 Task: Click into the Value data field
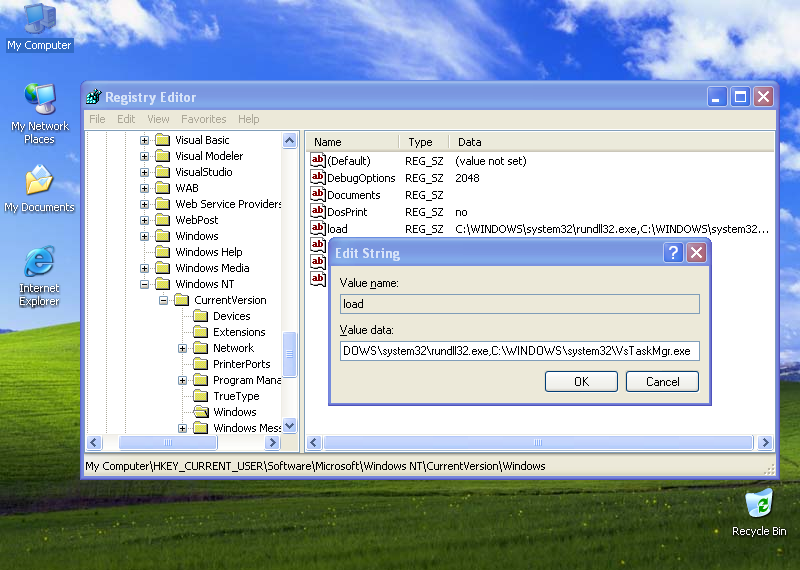pos(519,351)
